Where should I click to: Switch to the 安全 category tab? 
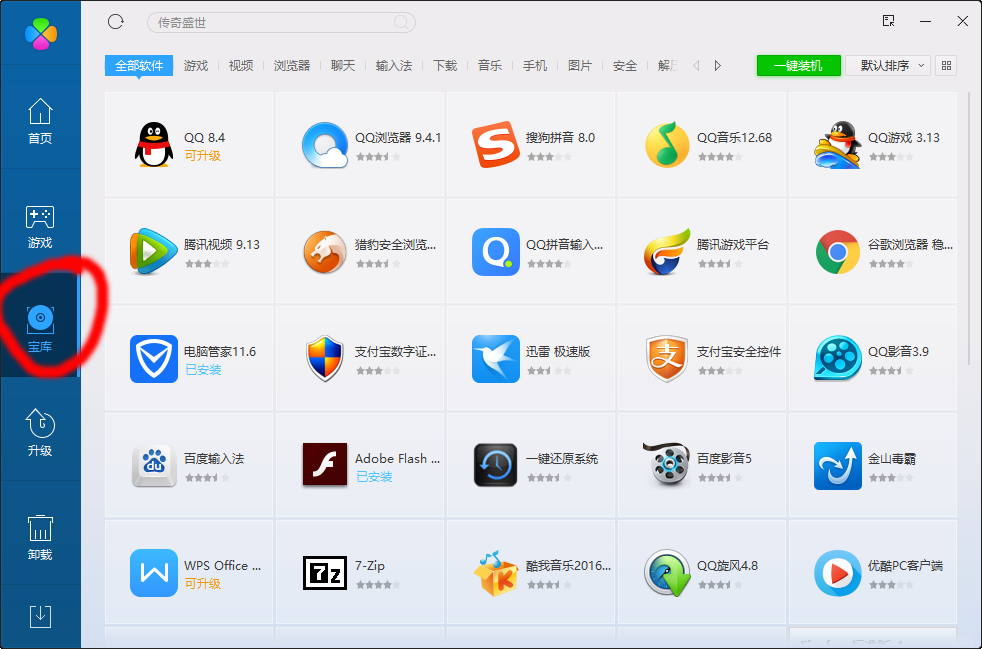pyautogui.click(x=625, y=65)
